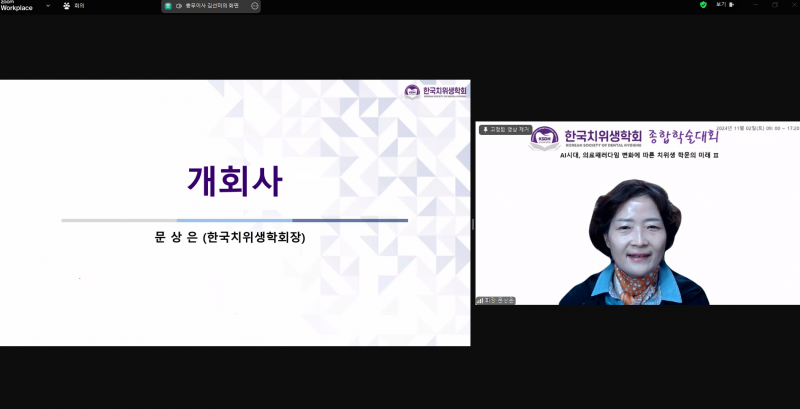Open the 보기 view menu
The image size is (800, 409).
[x=720, y=5]
